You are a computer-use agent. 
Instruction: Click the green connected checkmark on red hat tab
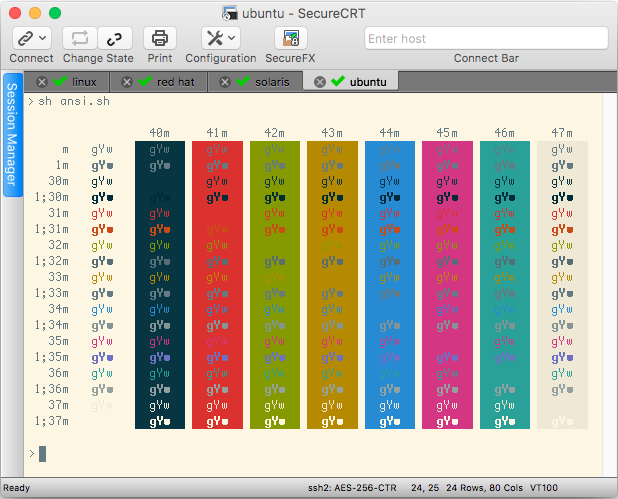pos(145,81)
